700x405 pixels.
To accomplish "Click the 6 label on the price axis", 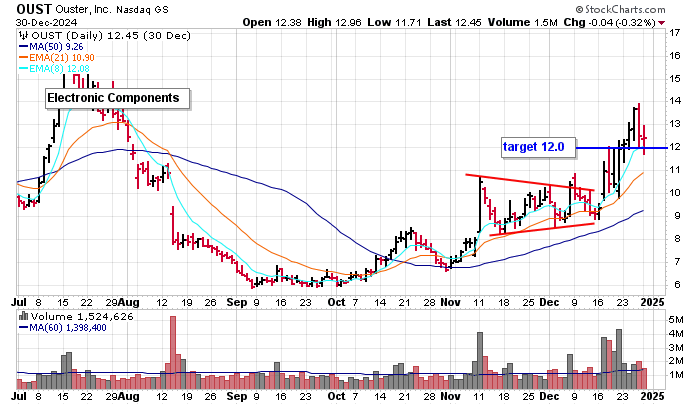I will tap(677, 284).
